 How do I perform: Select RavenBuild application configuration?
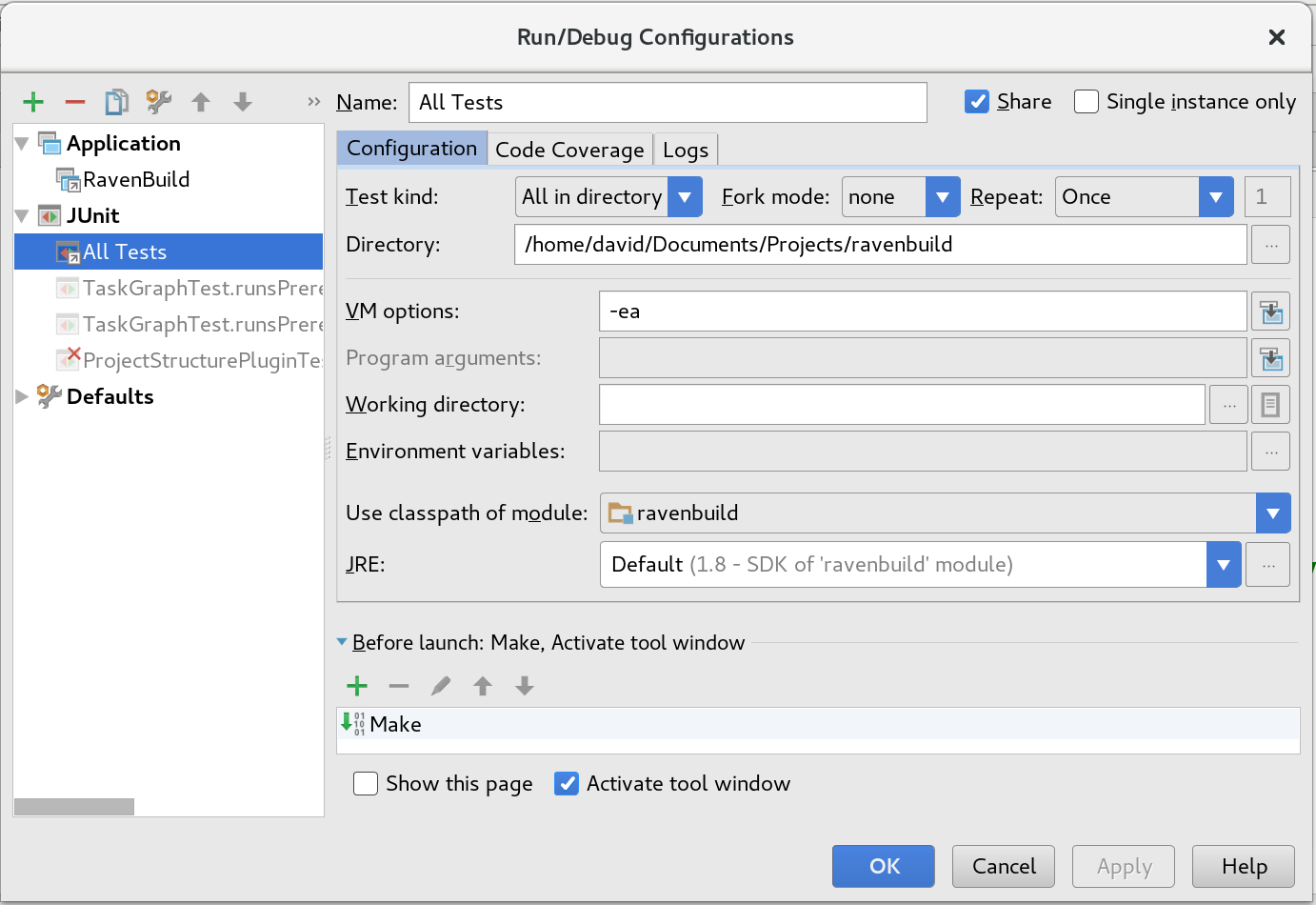(x=136, y=180)
